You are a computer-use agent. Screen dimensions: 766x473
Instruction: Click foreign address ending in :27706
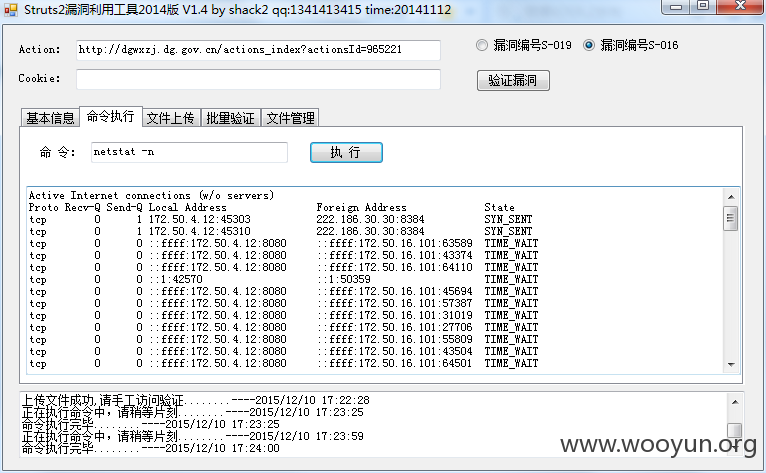(395, 327)
